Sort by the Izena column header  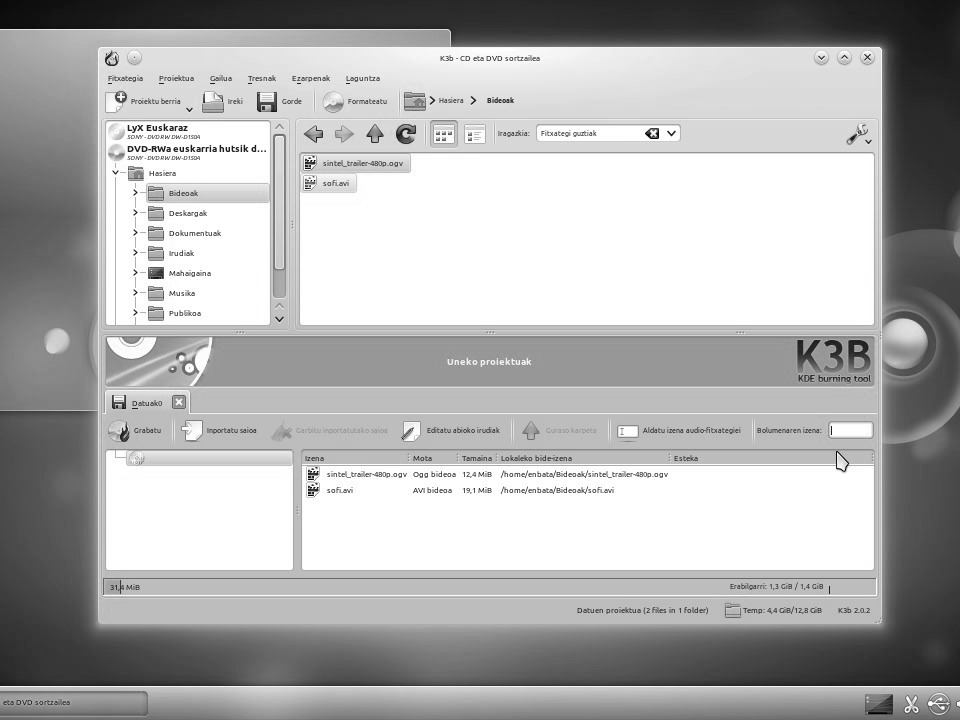coord(355,458)
